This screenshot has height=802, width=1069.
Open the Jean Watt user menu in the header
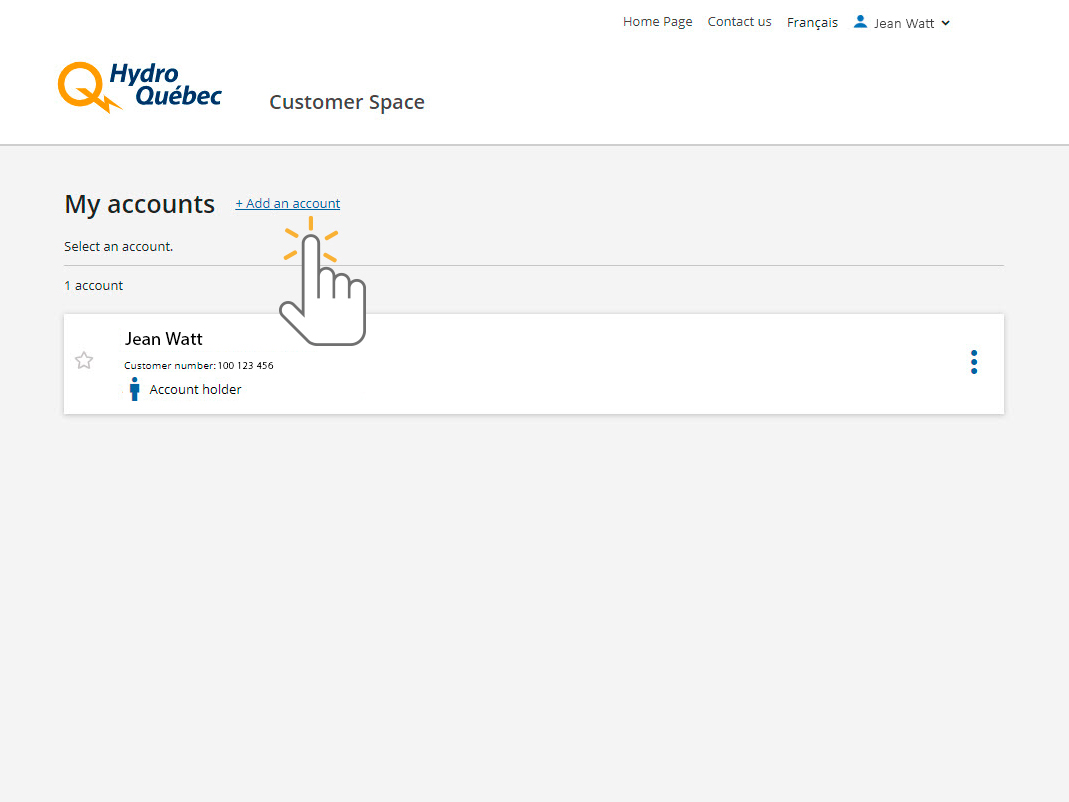[904, 23]
